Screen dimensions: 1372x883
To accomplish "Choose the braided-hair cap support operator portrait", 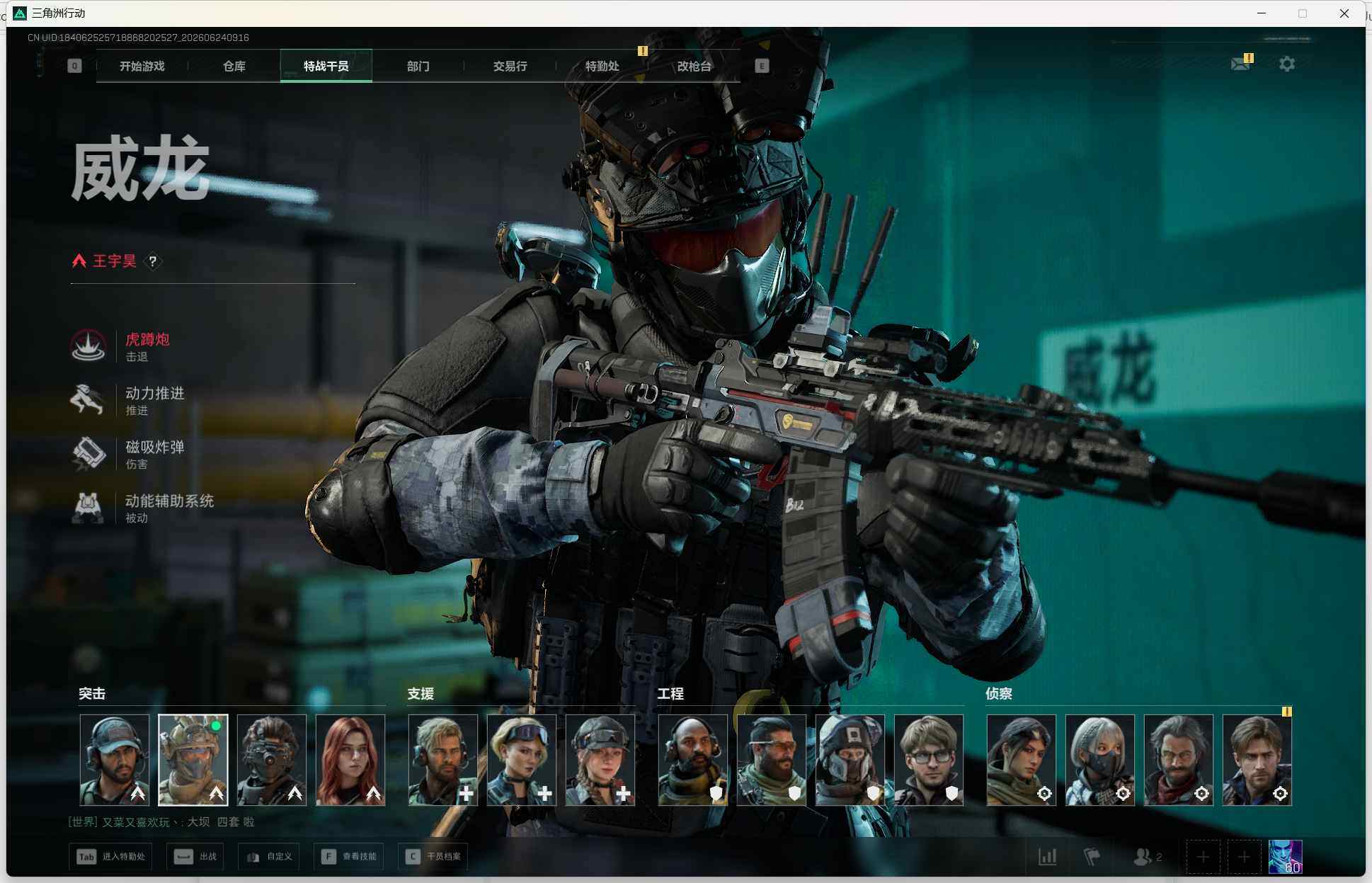I will point(600,760).
